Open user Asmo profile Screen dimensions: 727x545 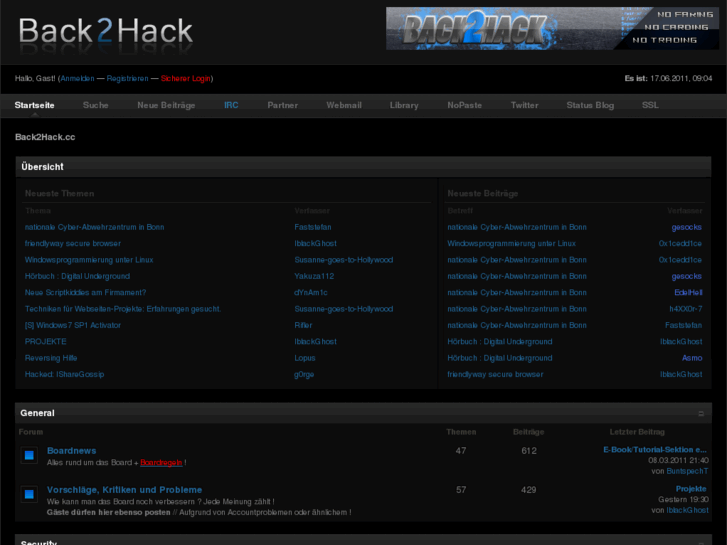[x=692, y=358]
